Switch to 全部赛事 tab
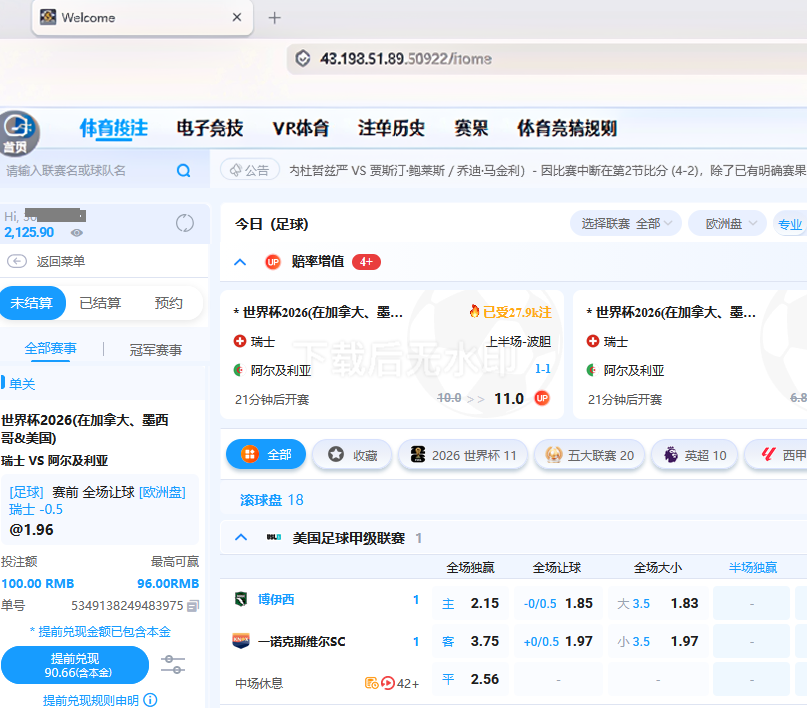The width and height of the screenshot is (807, 708). 50,349
